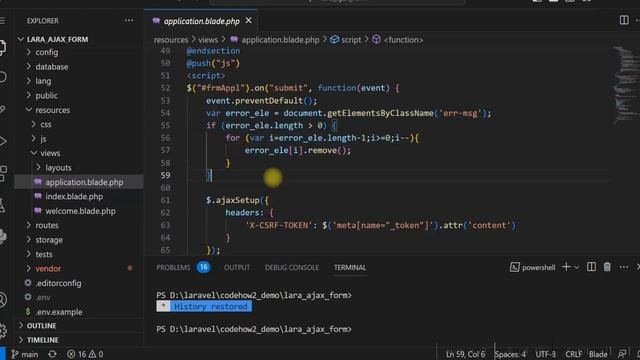Open the Accounts menu in activity bar
Viewport: 640px width, 360px height.
3,300
